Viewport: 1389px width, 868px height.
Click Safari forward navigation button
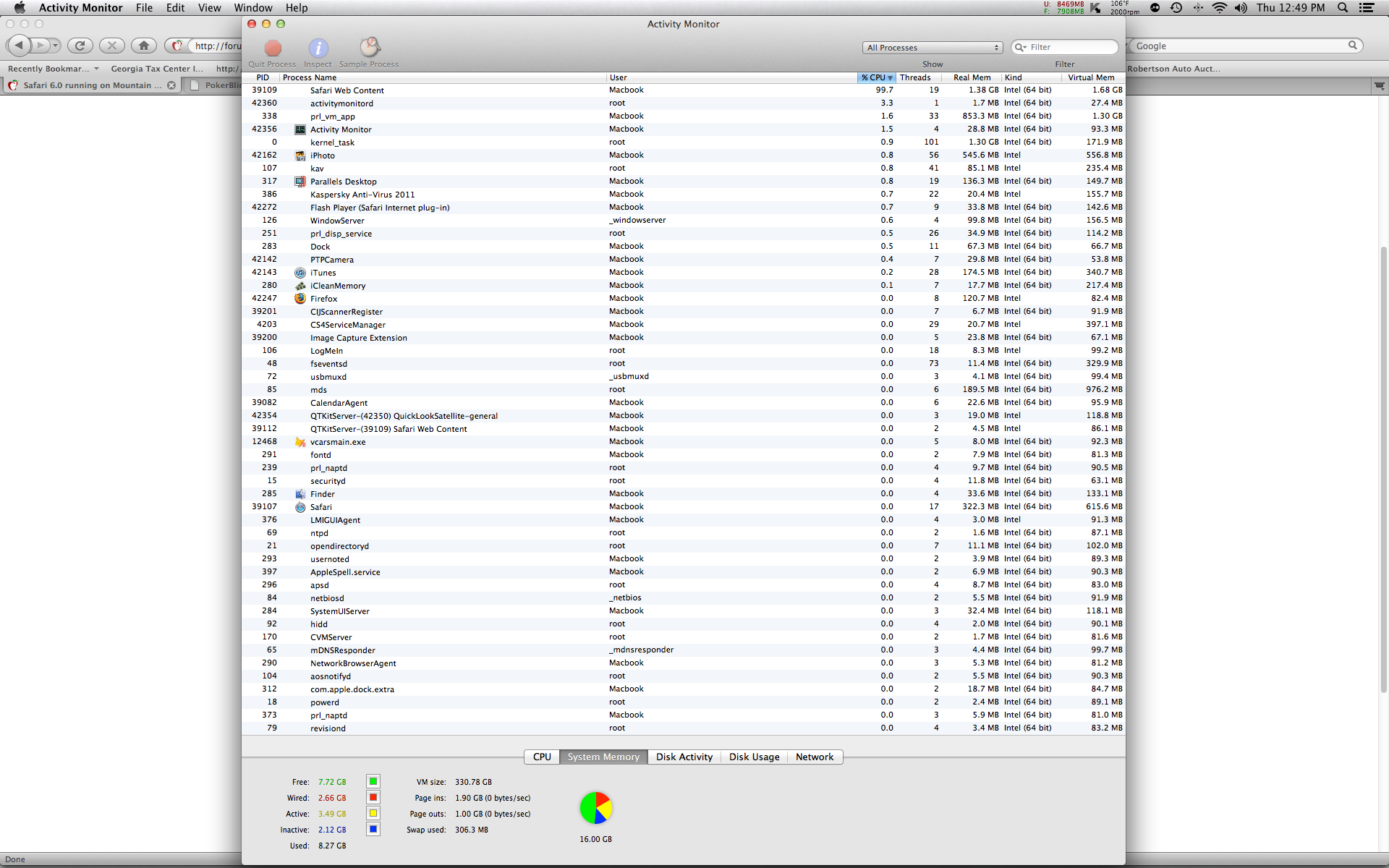coord(41,46)
